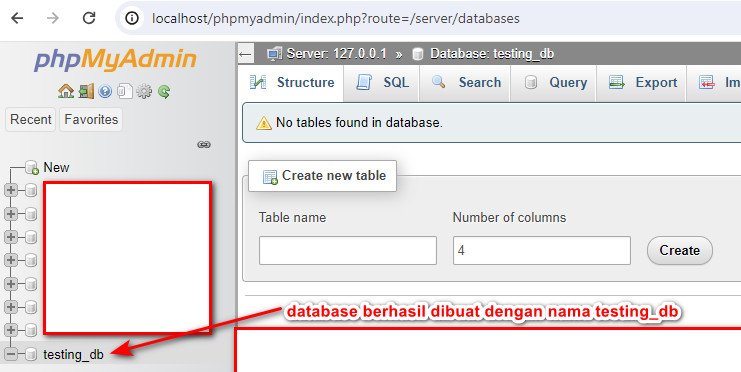Click the SQL tab icon
The height and width of the screenshot is (372, 741).
tap(364, 82)
